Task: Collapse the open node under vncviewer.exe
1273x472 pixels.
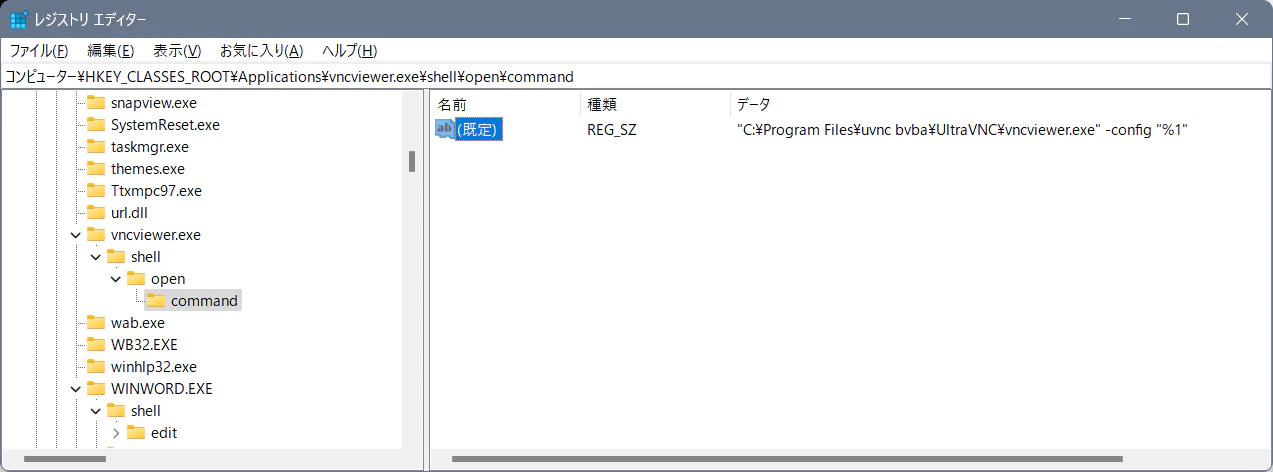Action: click(116, 279)
